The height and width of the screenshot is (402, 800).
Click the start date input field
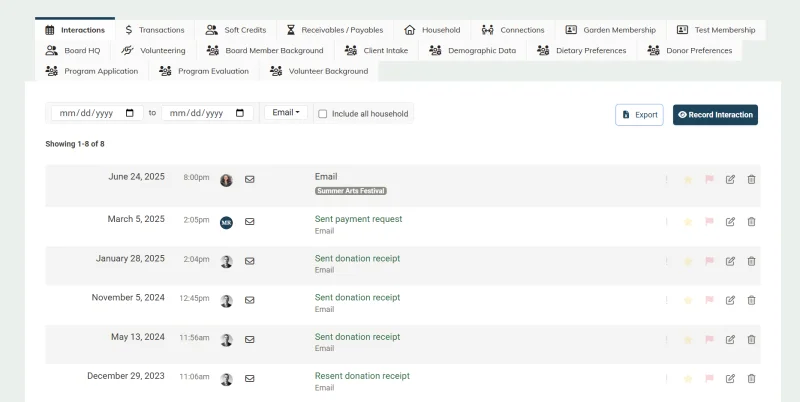click(x=97, y=113)
